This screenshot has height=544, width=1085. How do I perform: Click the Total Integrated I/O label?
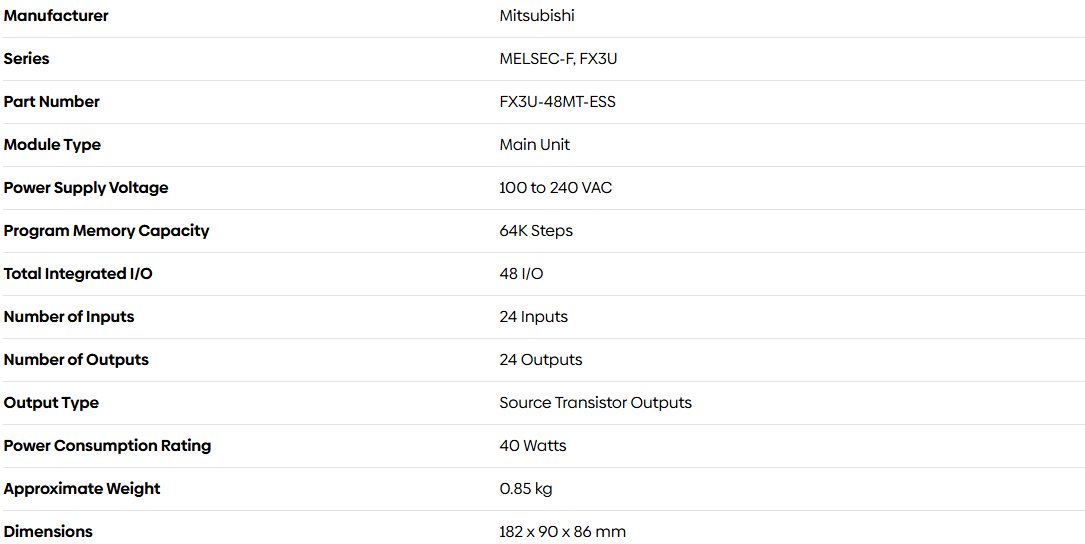pos(78,274)
